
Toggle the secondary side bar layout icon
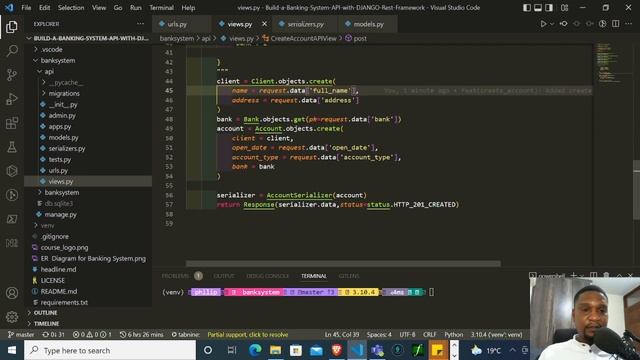[x=549, y=8]
